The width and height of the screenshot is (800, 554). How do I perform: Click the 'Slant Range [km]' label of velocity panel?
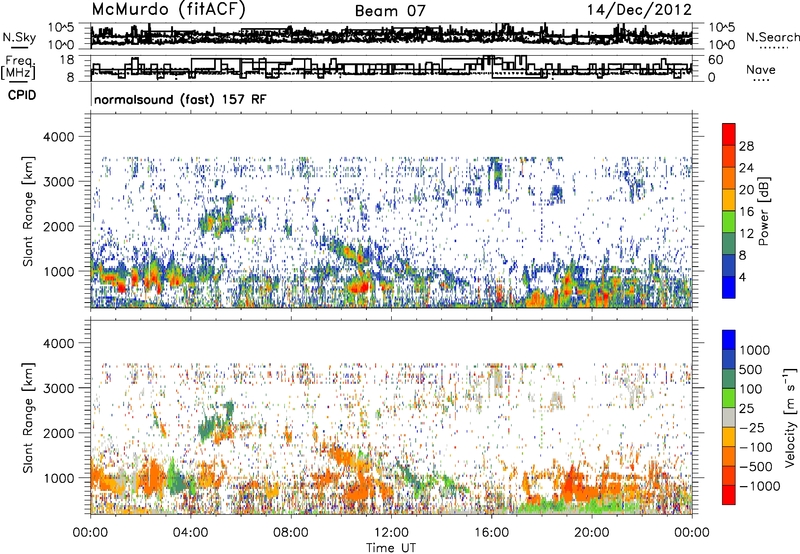click(28, 417)
